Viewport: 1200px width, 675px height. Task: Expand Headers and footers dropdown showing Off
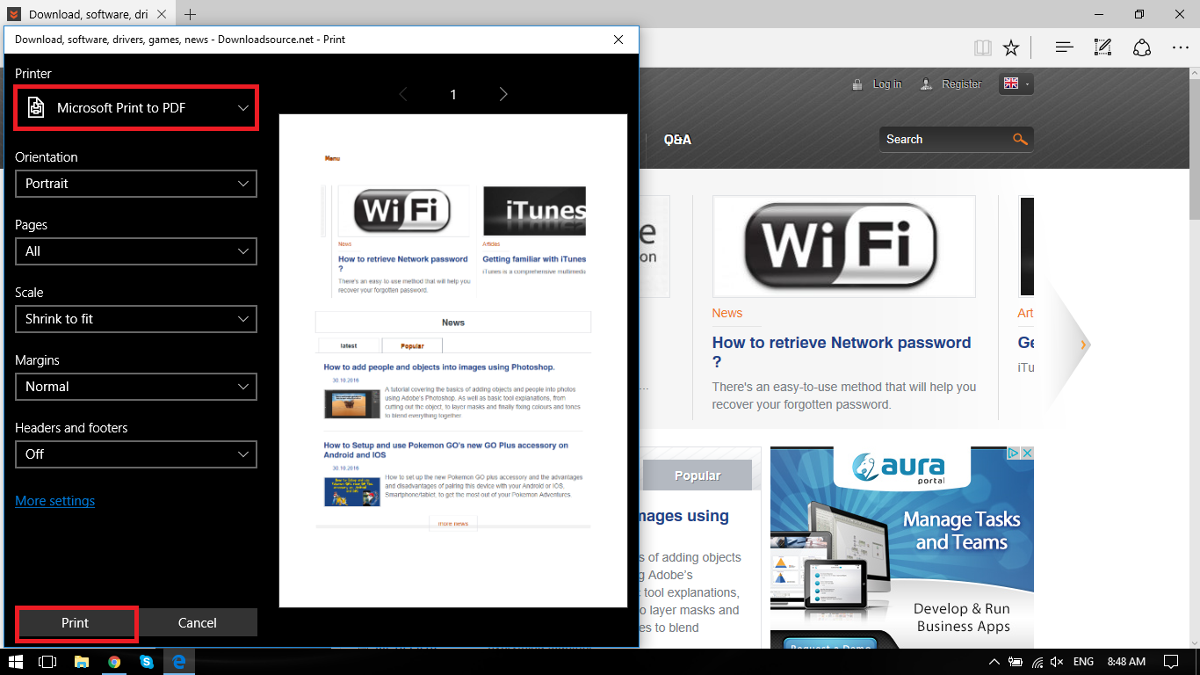point(136,454)
